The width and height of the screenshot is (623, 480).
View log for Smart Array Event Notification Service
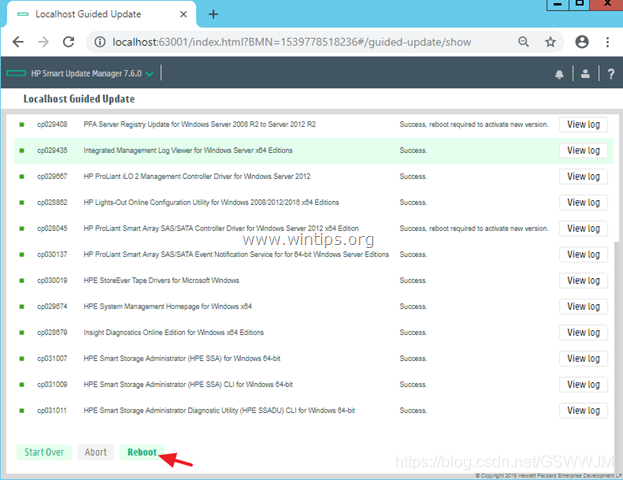(583, 255)
